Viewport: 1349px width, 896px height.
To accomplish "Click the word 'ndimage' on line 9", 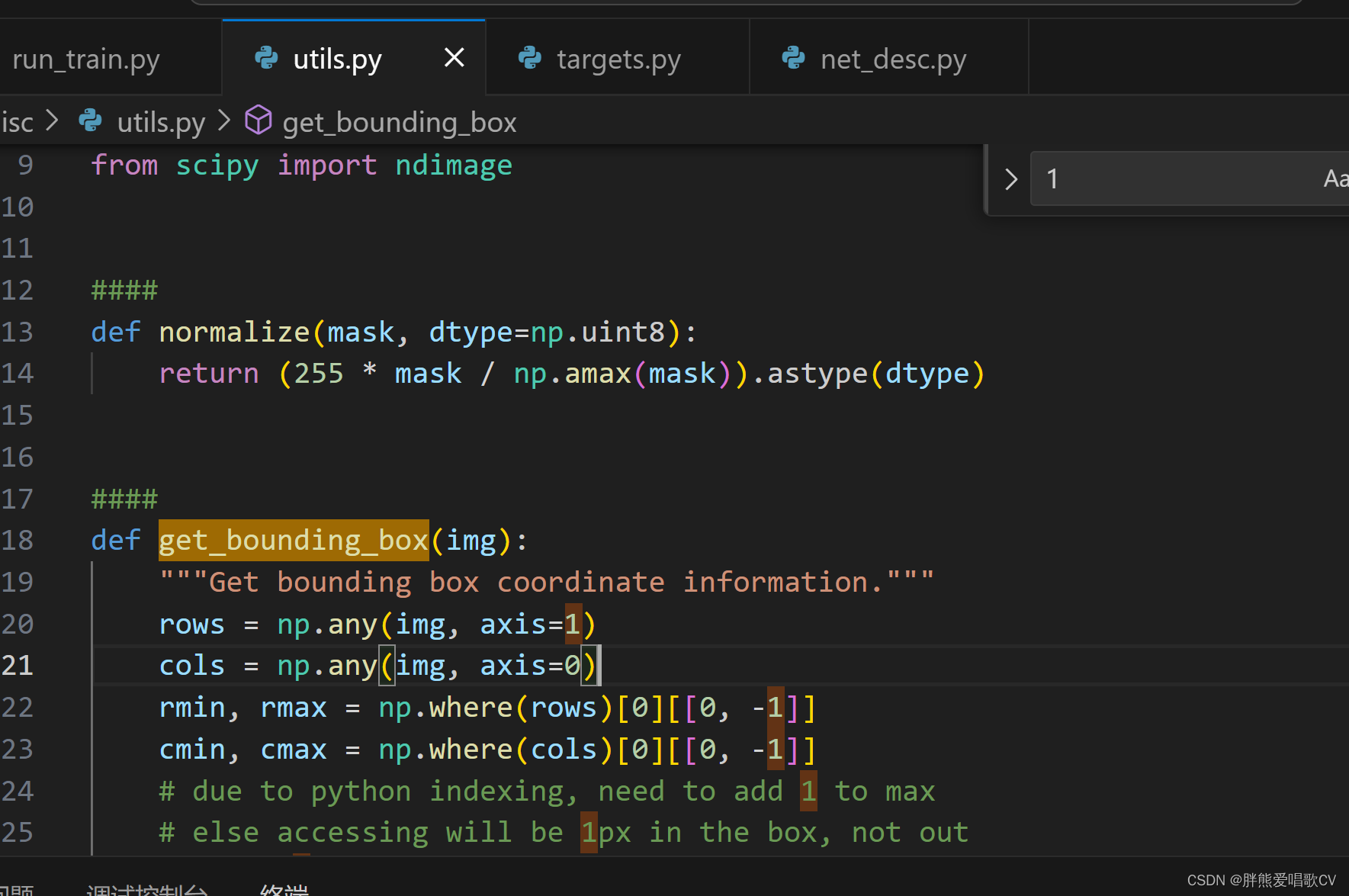I will tap(454, 165).
